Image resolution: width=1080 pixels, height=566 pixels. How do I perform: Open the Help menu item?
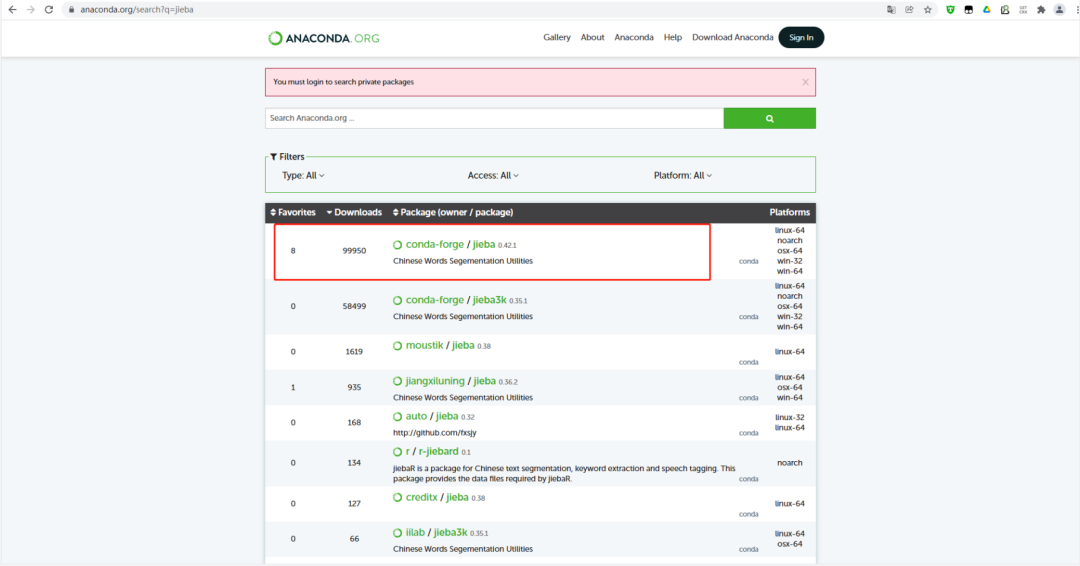[x=673, y=37]
